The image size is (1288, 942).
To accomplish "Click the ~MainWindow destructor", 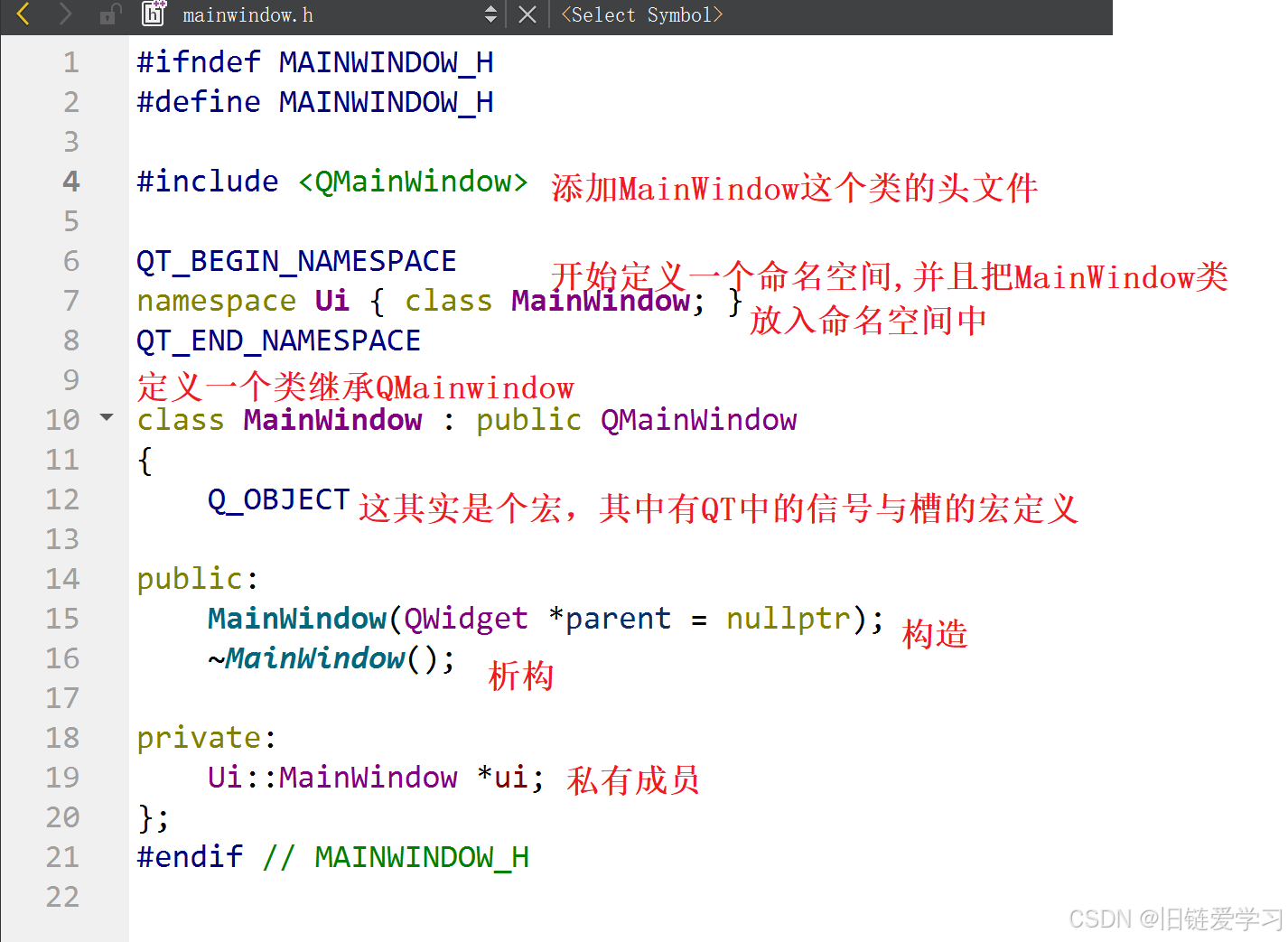I will pos(306,658).
